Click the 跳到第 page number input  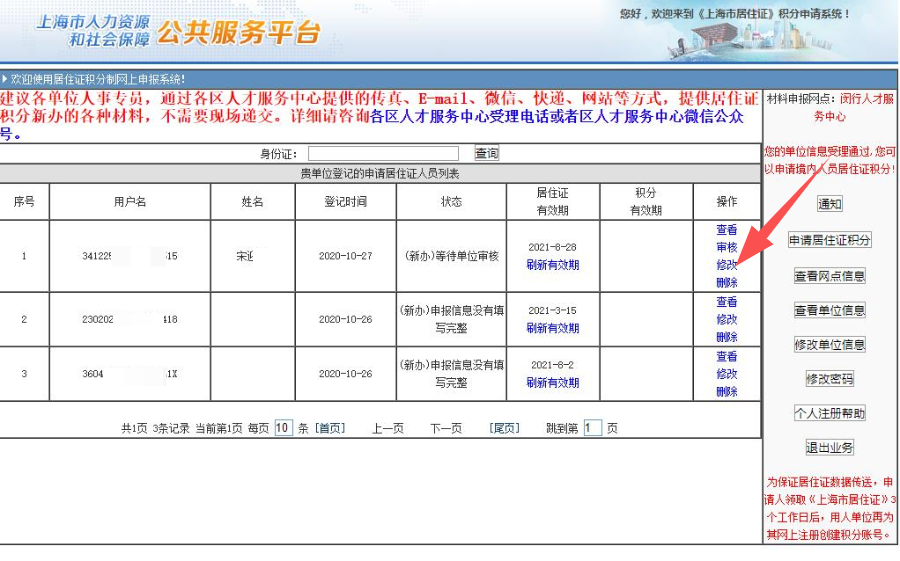coord(592,428)
